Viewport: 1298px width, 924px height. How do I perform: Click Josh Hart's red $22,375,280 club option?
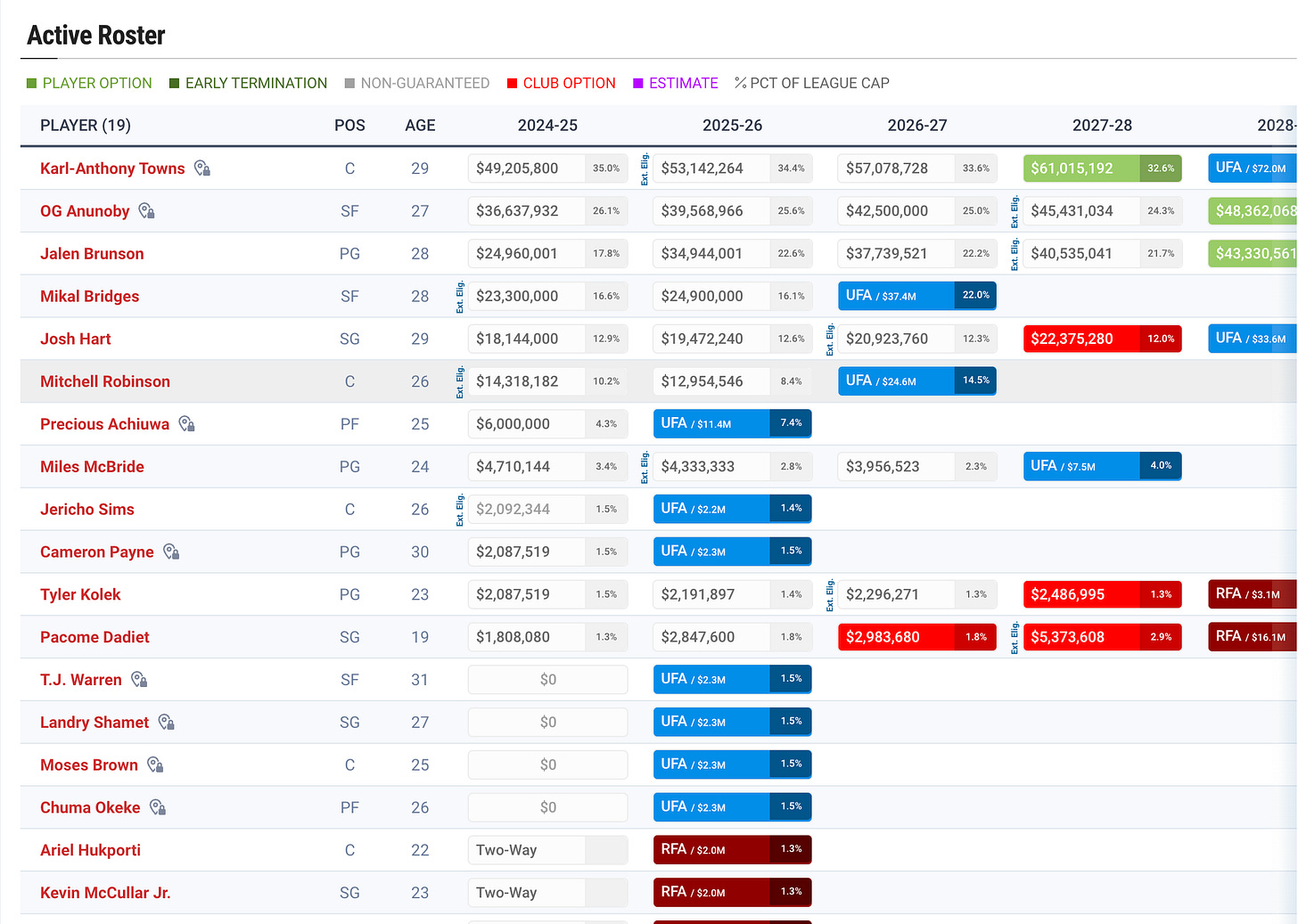1102,339
